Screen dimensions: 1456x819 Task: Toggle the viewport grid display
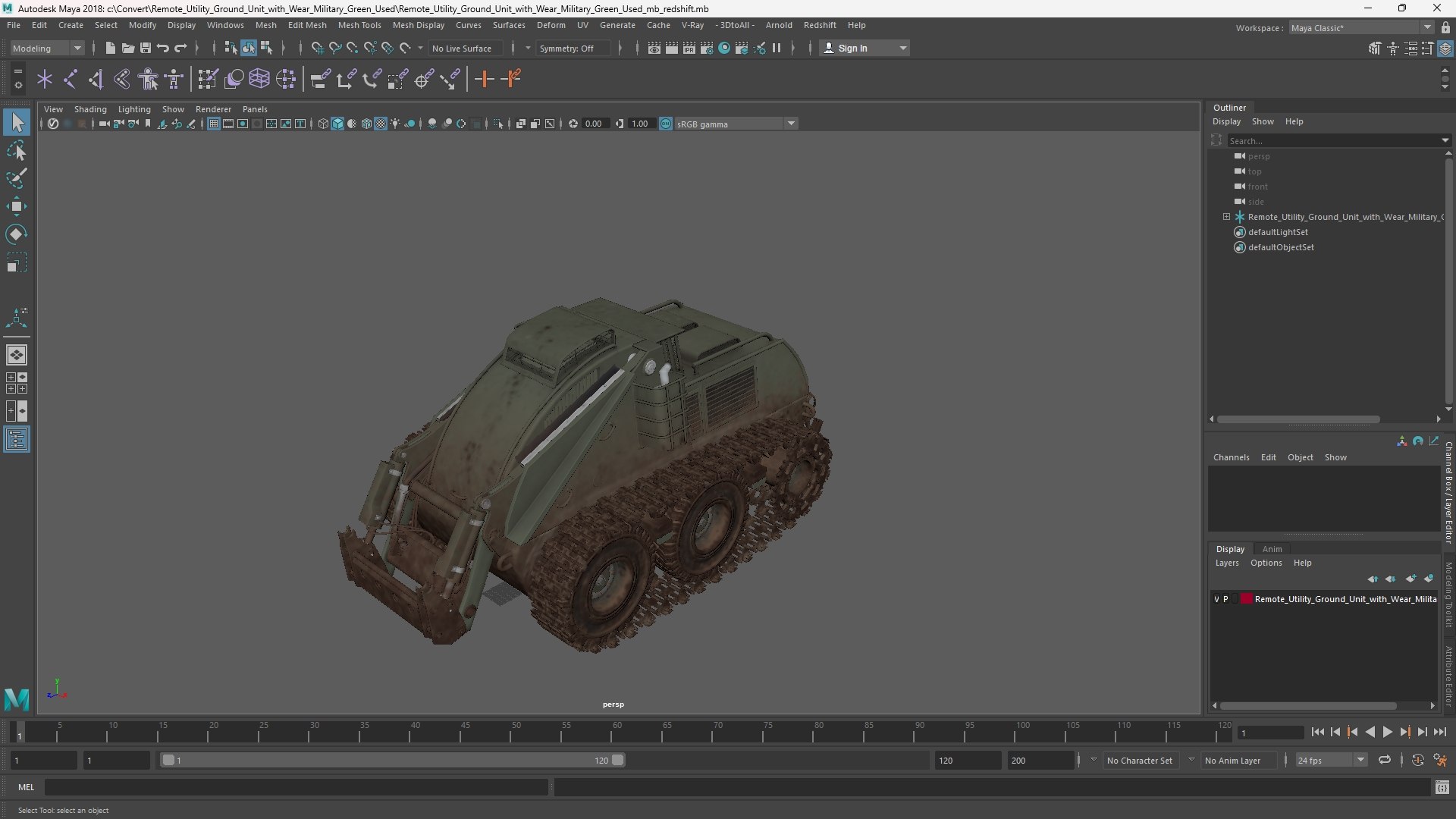pyautogui.click(x=214, y=124)
